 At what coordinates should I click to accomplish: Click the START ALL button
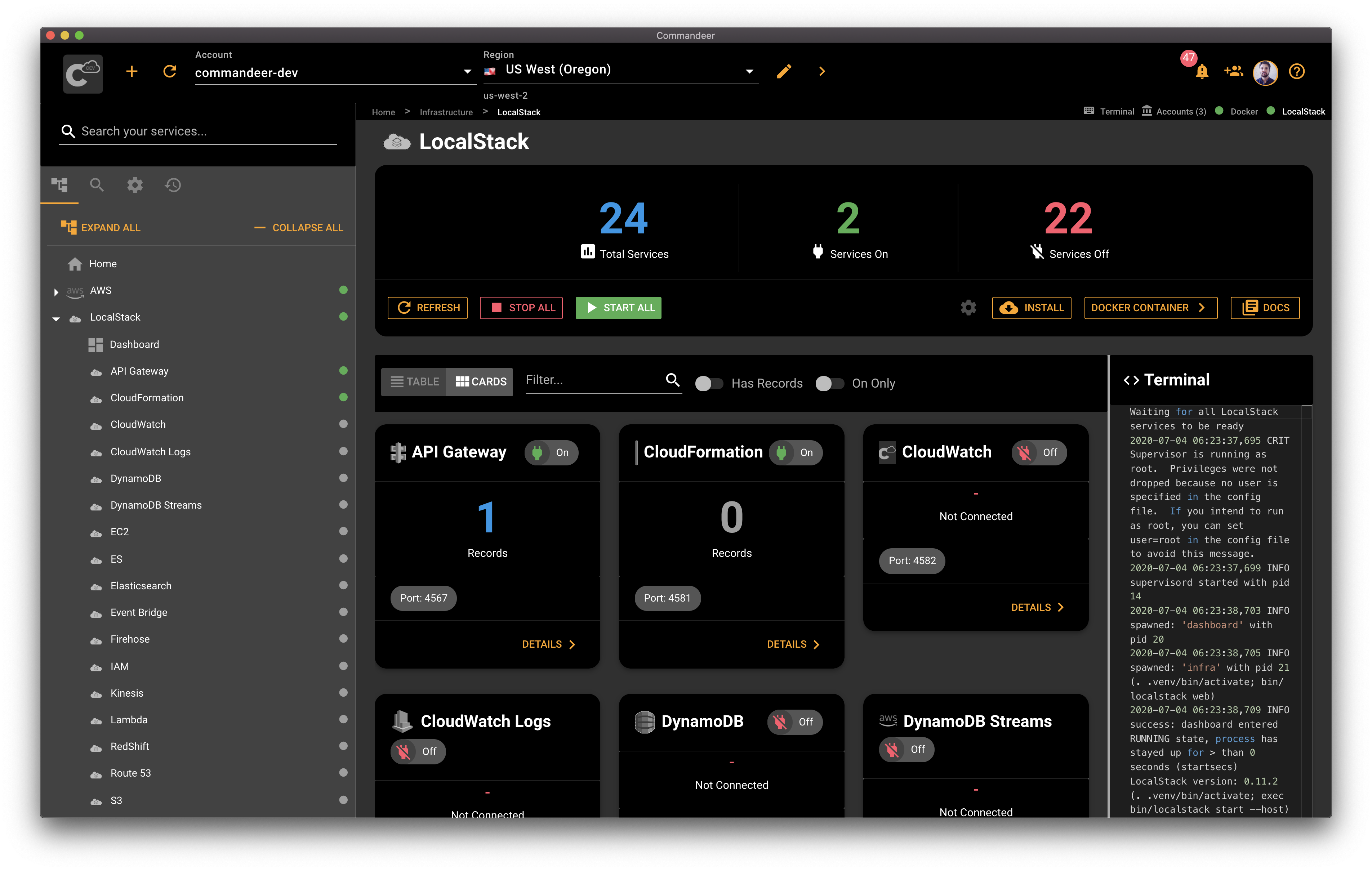(618, 308)
